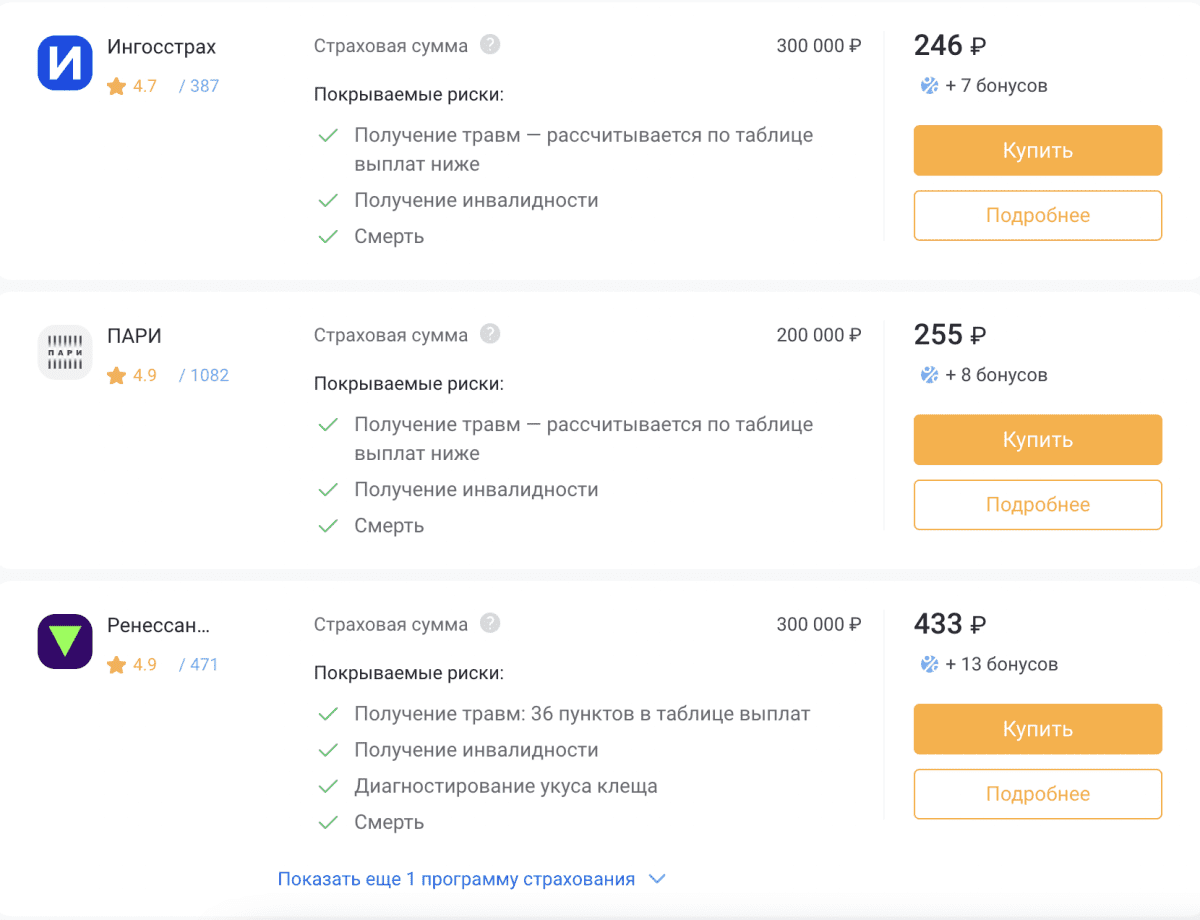Click the bonus icon beside +7 бонусов

tap(929, 86)
